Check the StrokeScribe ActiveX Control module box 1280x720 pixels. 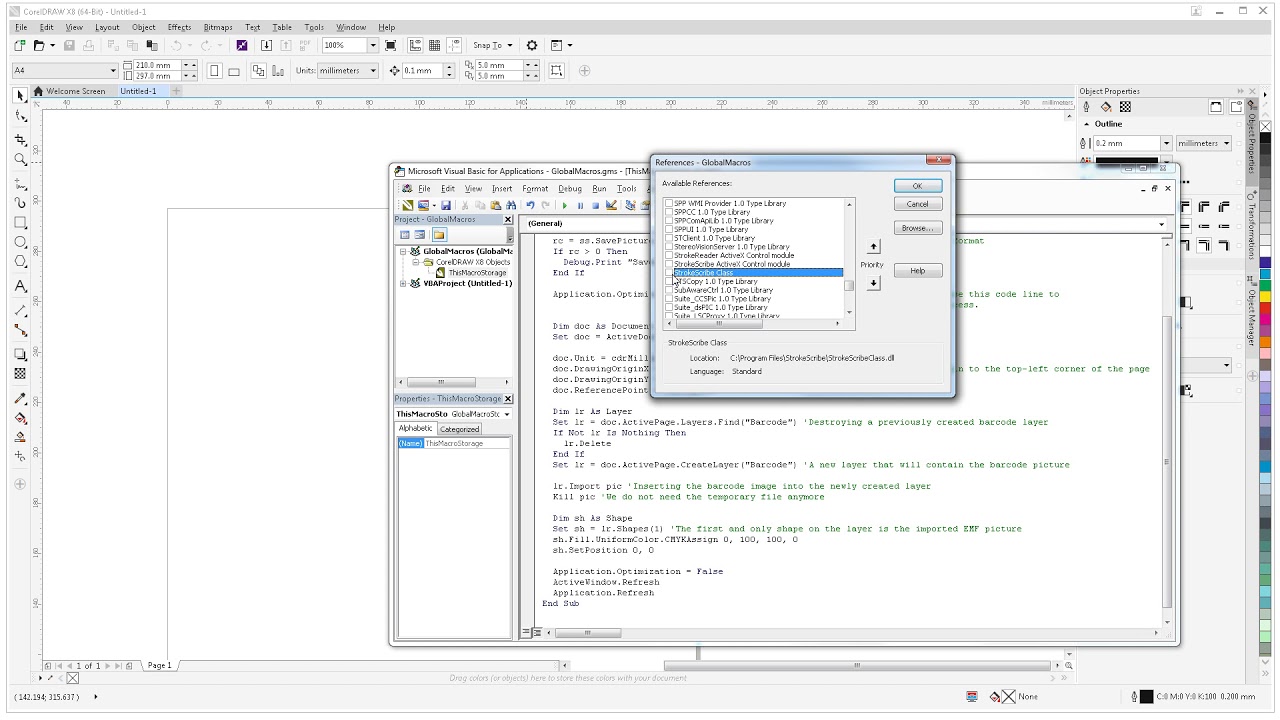pos(670,264)
